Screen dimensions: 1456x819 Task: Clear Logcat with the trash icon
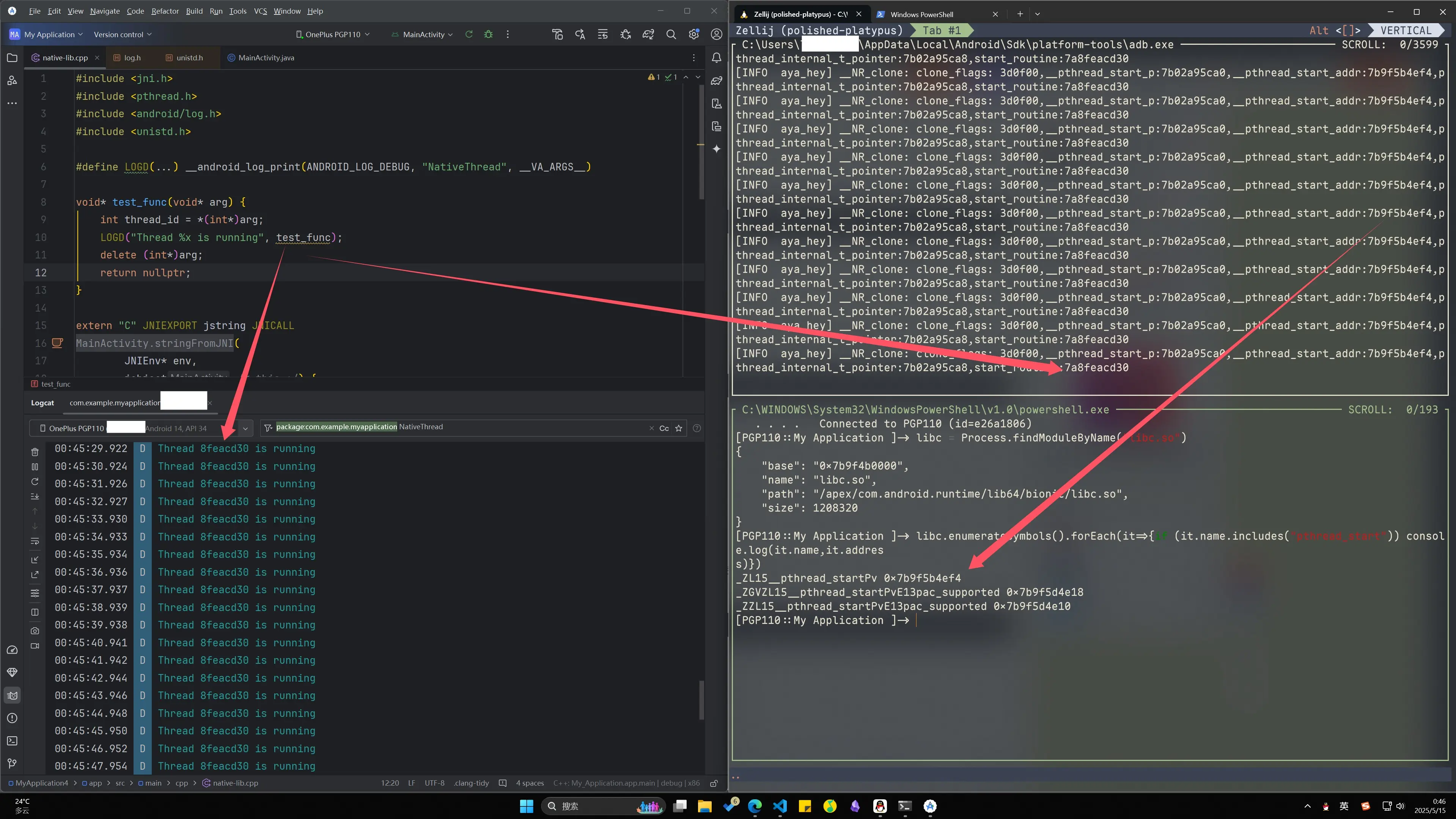tap(35, 452)
